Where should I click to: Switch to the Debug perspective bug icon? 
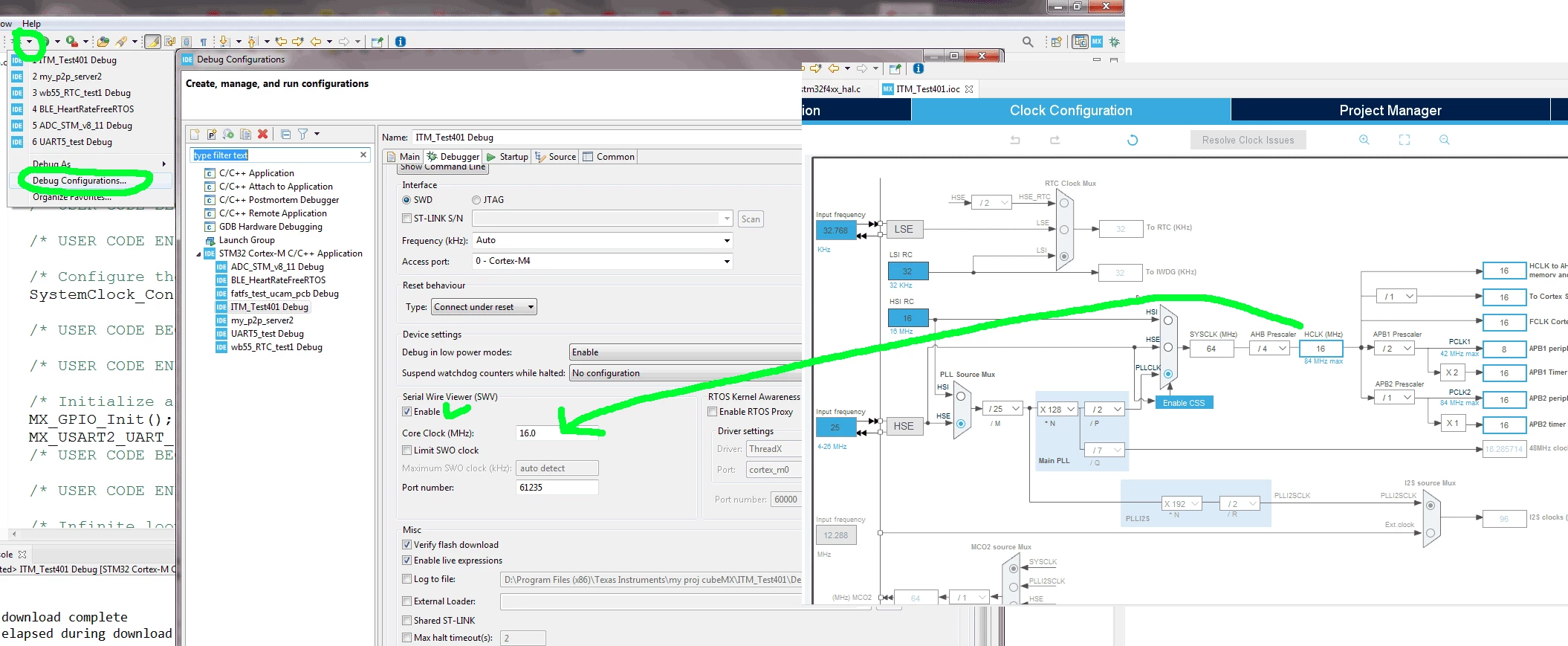point(1114,42)
